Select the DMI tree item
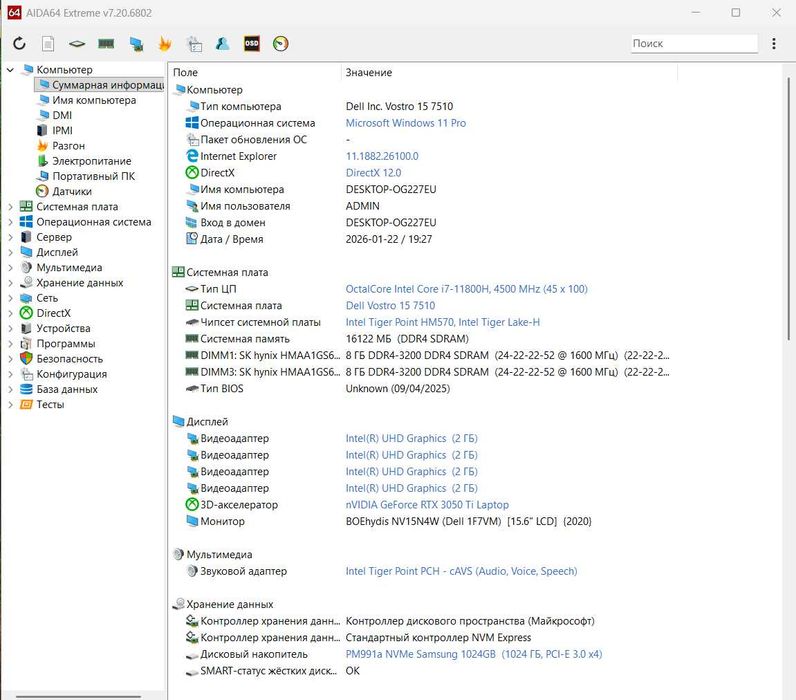Viewport: 796px width, 700px height. point(62,115)
